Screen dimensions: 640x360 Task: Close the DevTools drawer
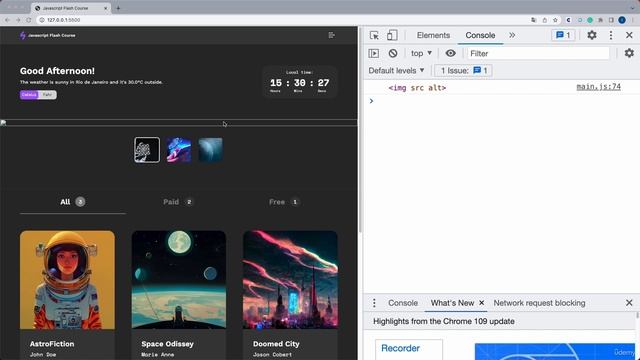(x=629, y=303)
